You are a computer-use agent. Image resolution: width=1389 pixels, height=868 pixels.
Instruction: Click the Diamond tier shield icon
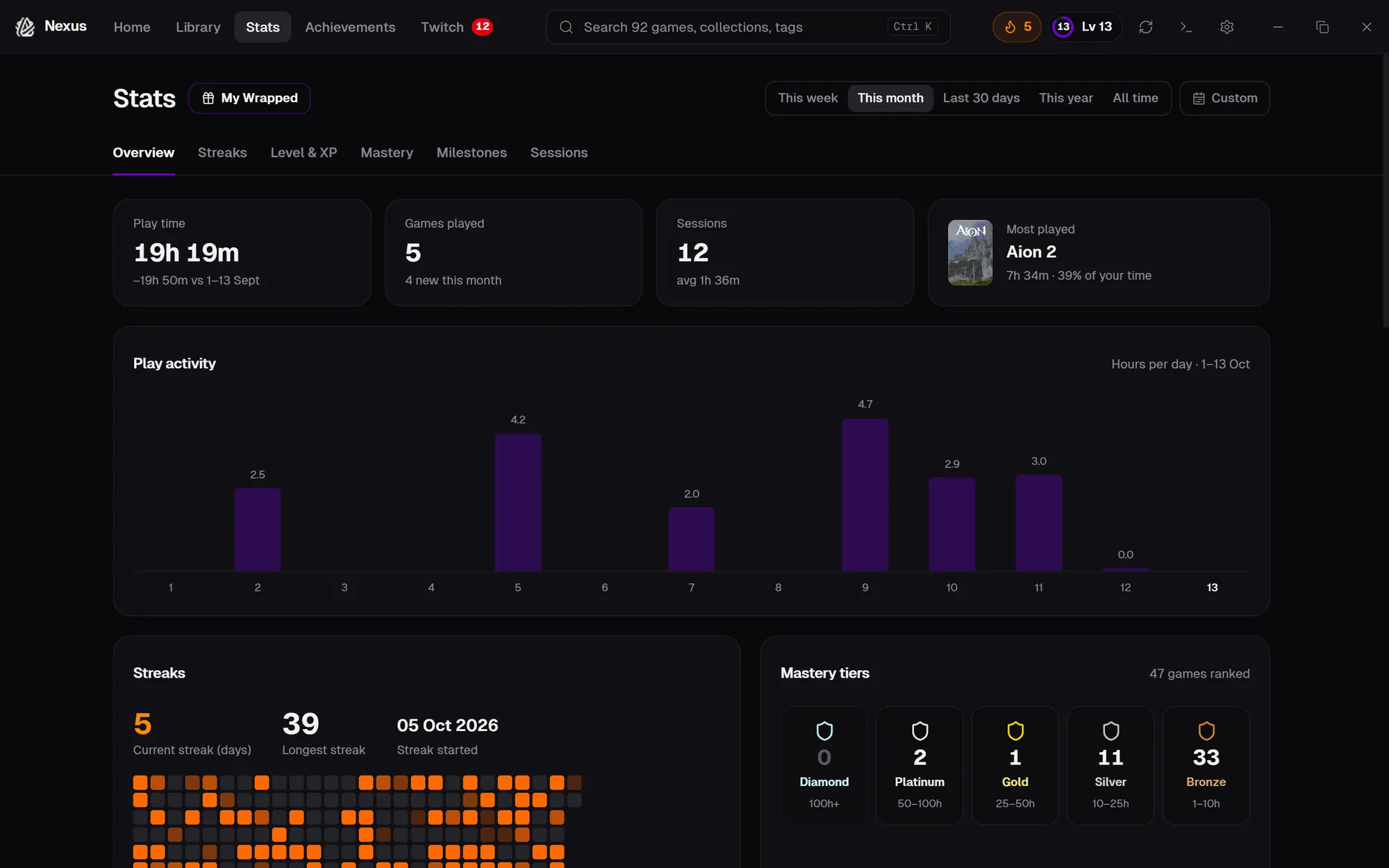824,731
